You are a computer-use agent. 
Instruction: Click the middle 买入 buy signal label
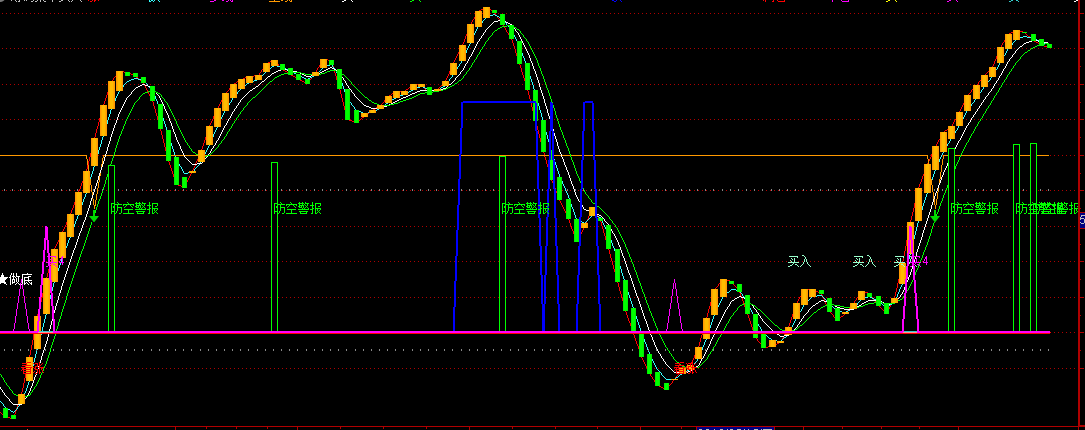(863, 262)
